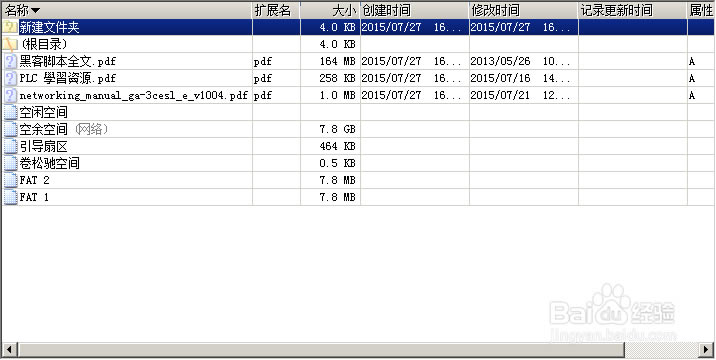The image size is (716, 360).
Task: Click the 7.8 GB size cell
Action: [337, 129]
